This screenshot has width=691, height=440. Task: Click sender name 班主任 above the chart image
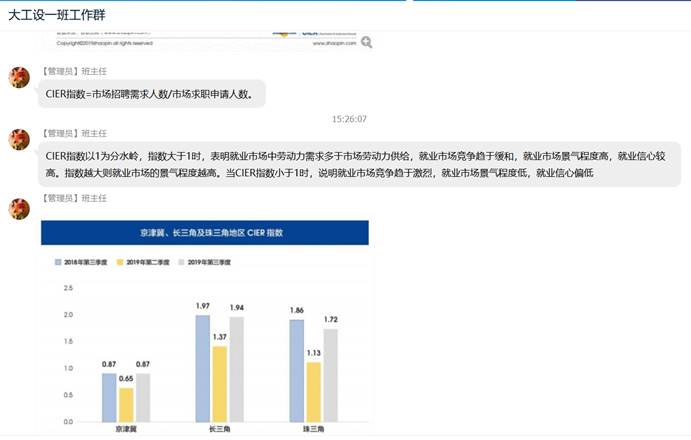(x=94, y=199)
